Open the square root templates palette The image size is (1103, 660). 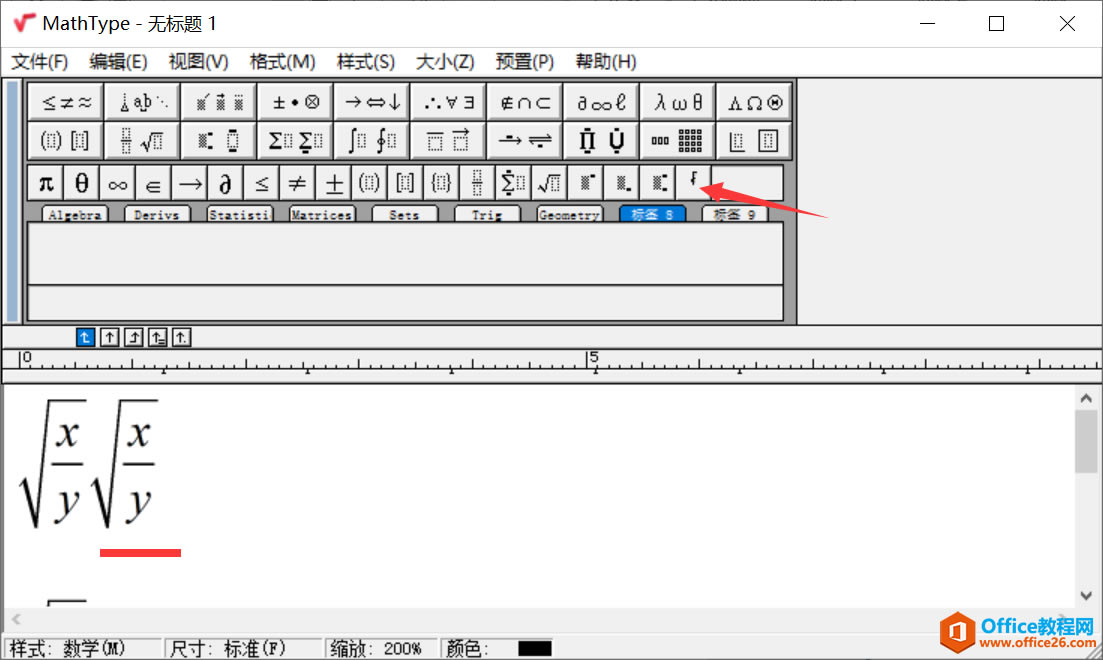click(x=549, y=182)
